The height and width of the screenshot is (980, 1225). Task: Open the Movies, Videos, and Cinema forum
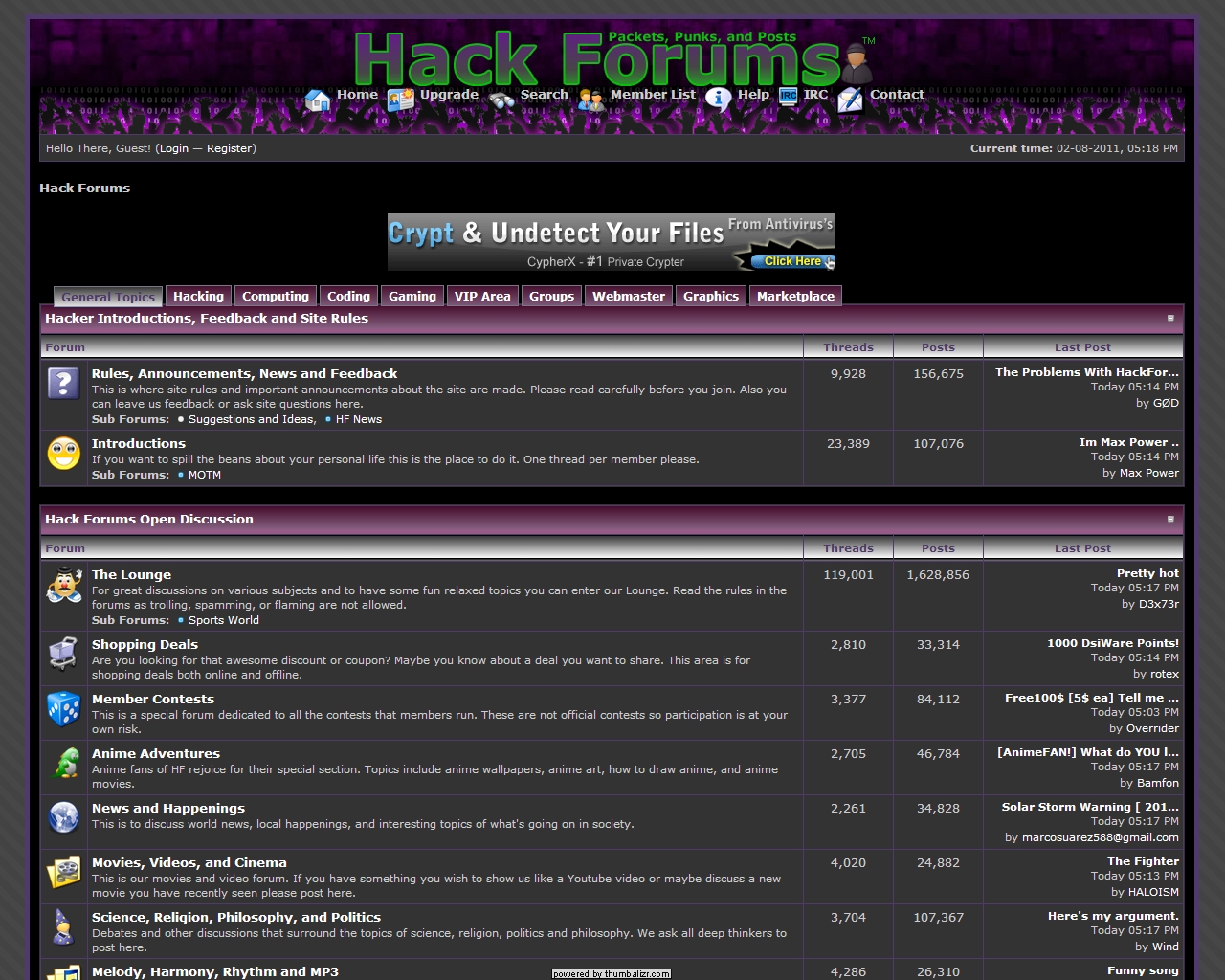[x=189, y=862]
